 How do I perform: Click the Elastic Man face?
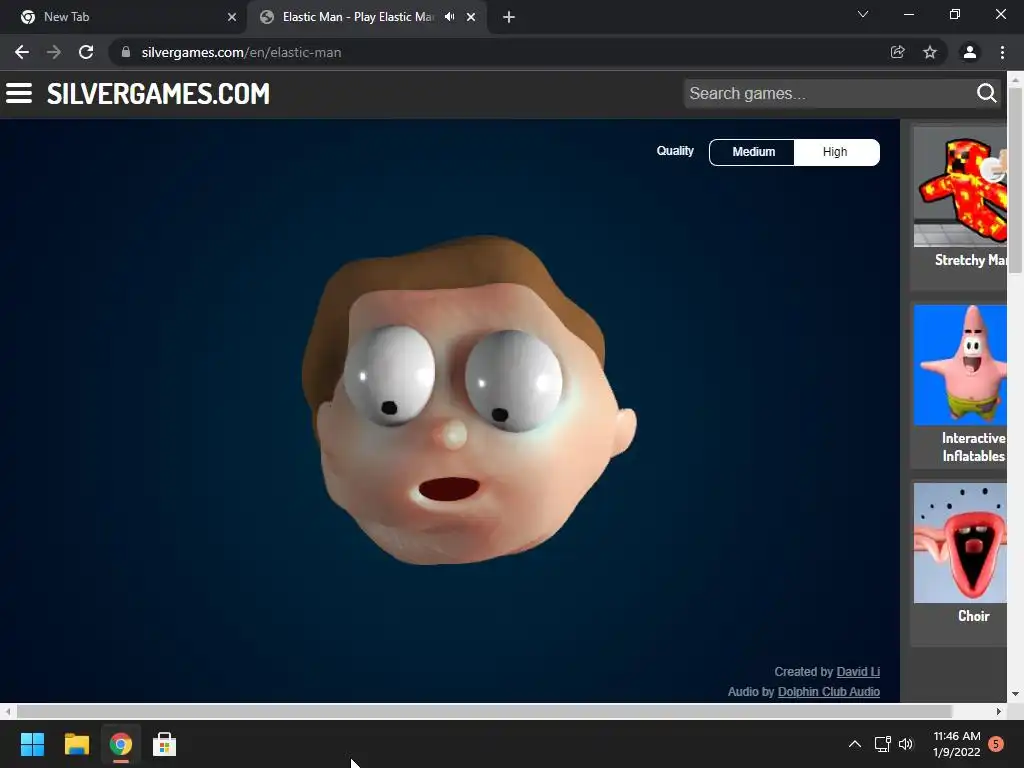[468, 400]
